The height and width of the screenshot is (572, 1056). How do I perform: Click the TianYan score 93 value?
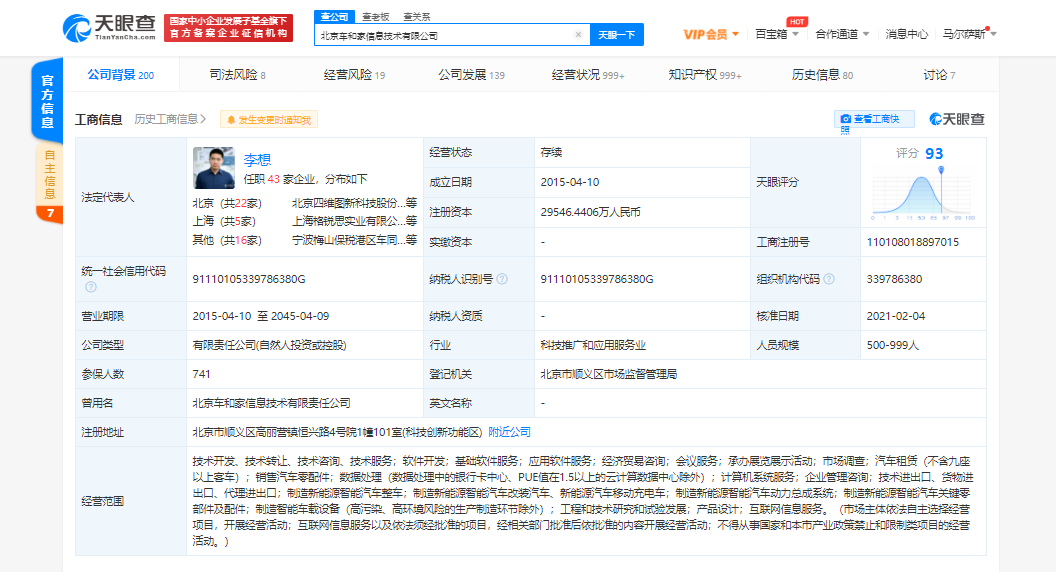[934, 154]
